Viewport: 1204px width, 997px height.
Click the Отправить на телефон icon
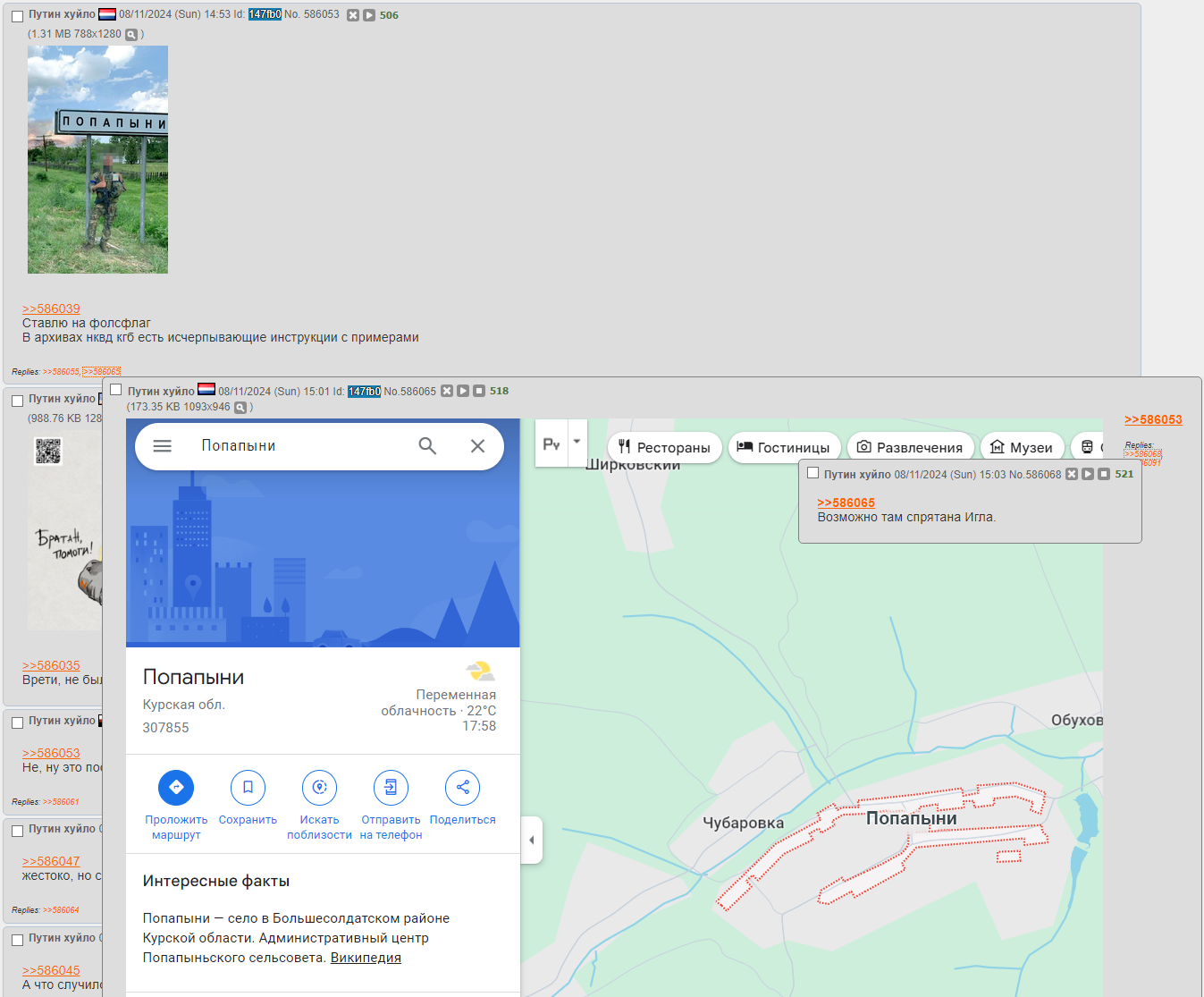(x=391, y=788)
